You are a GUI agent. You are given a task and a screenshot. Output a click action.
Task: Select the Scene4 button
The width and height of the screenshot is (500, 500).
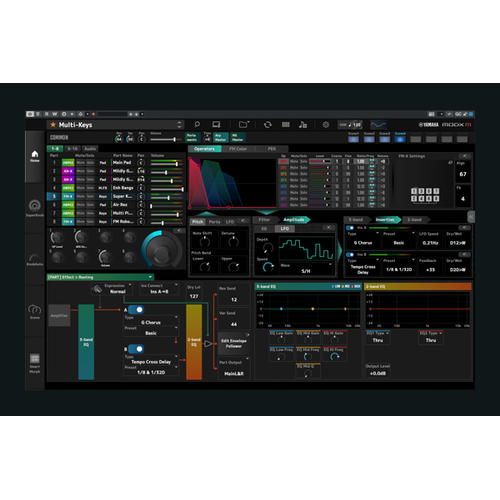[x=400, y=139]
